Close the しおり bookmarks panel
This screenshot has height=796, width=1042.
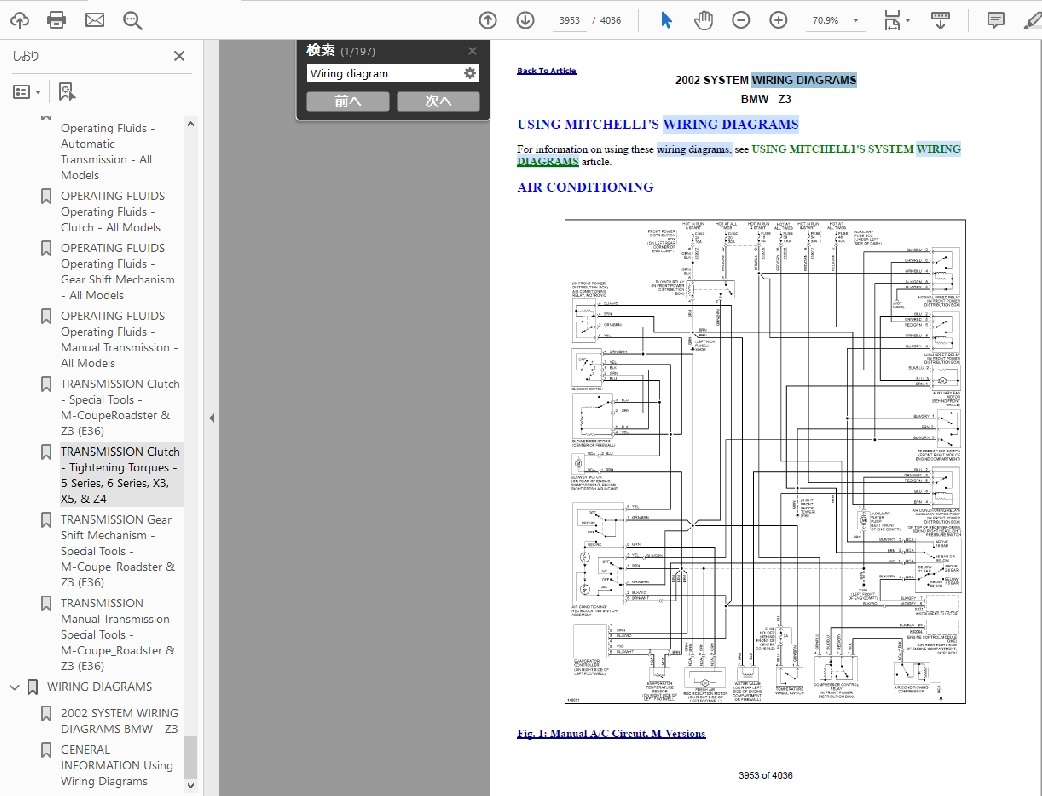[179, 56]
